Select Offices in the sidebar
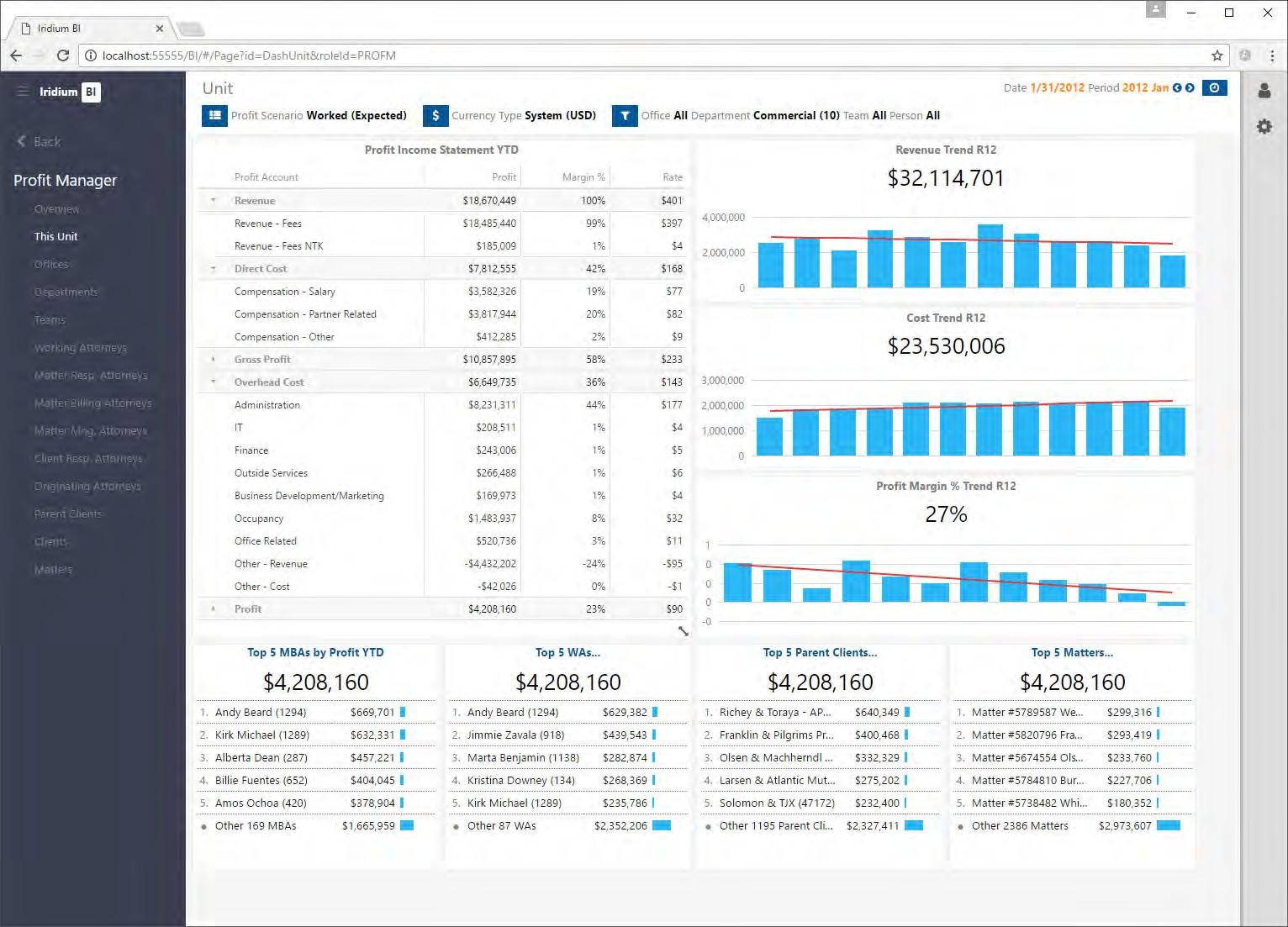The image size is (1288, 927). [x=52, y=264]
